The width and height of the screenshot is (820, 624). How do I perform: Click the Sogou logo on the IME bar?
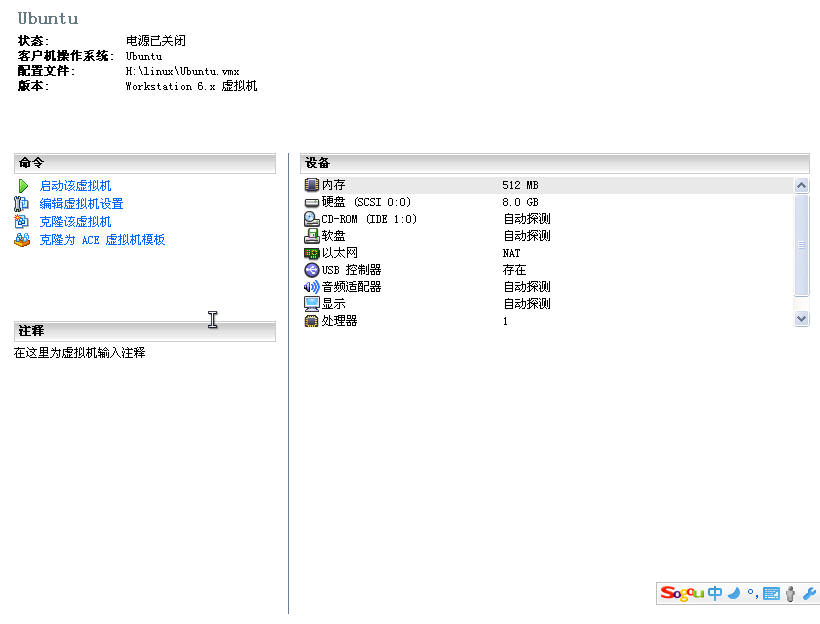click(682, 593)
